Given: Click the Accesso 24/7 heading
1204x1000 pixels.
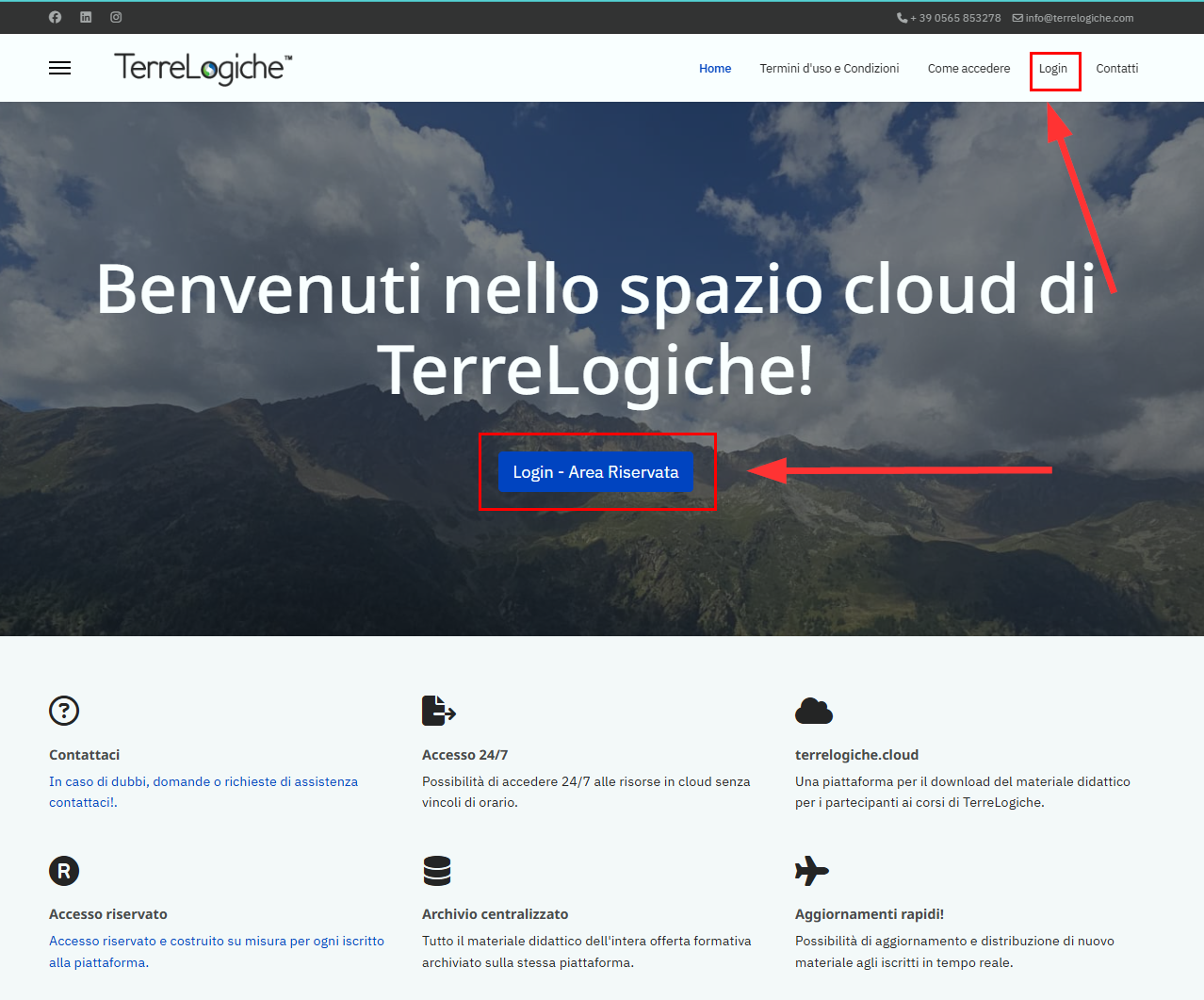Looking at the screenshot, I should [x=465, y=755].
